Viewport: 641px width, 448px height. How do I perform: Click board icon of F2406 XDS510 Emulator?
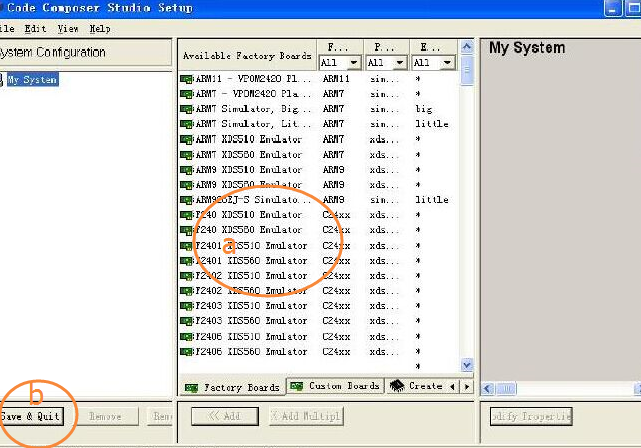click(186, 337)
